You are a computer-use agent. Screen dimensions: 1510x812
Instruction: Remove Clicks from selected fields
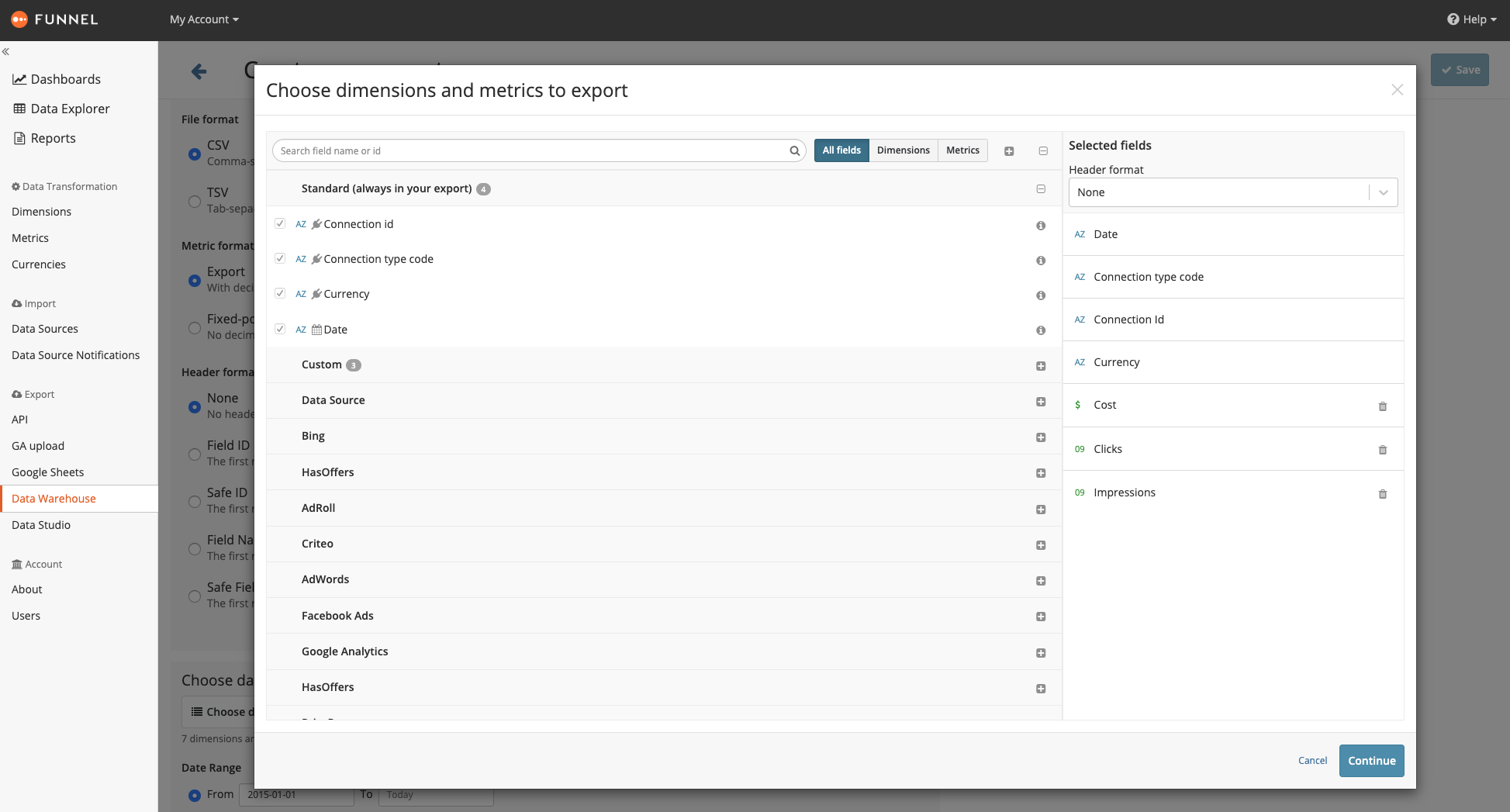[1382, 450]
